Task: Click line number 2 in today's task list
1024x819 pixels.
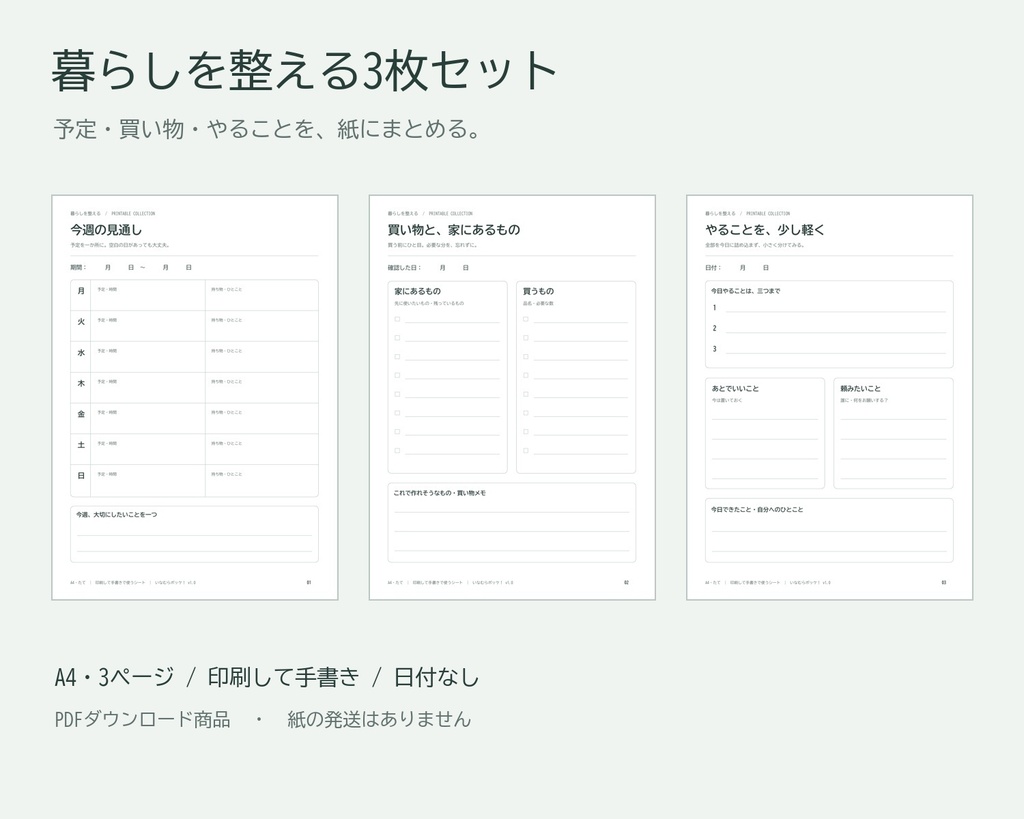Action: [x=714, y=328]
